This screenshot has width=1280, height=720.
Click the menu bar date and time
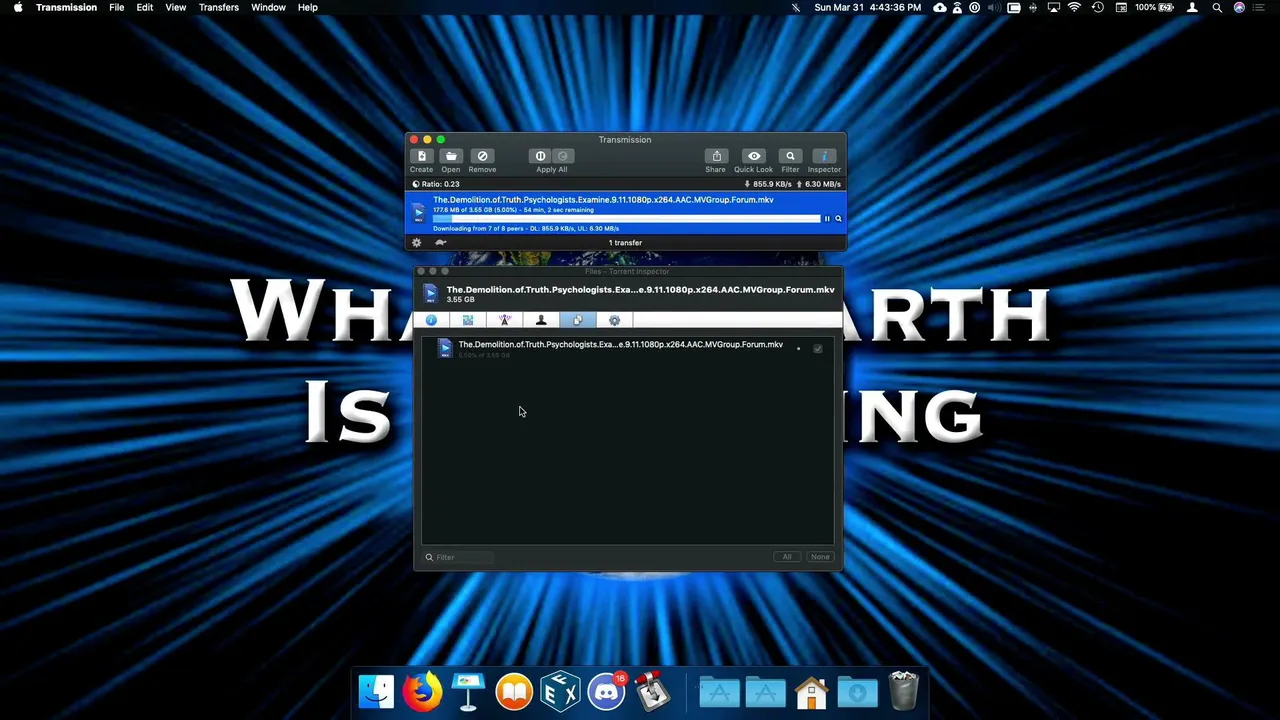[x=868, y=8]
